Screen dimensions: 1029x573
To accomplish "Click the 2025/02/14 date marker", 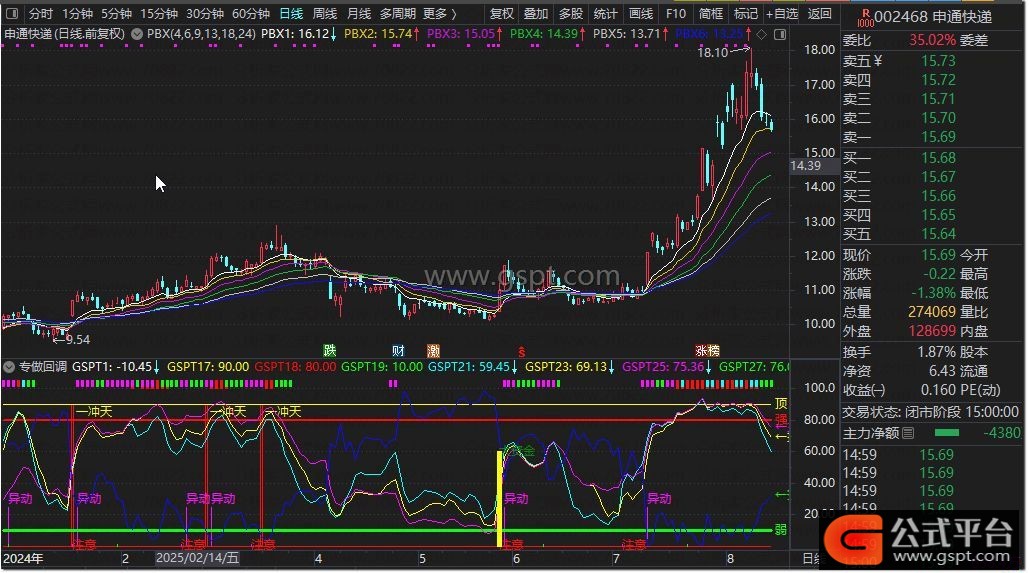I will click(197, 558).
